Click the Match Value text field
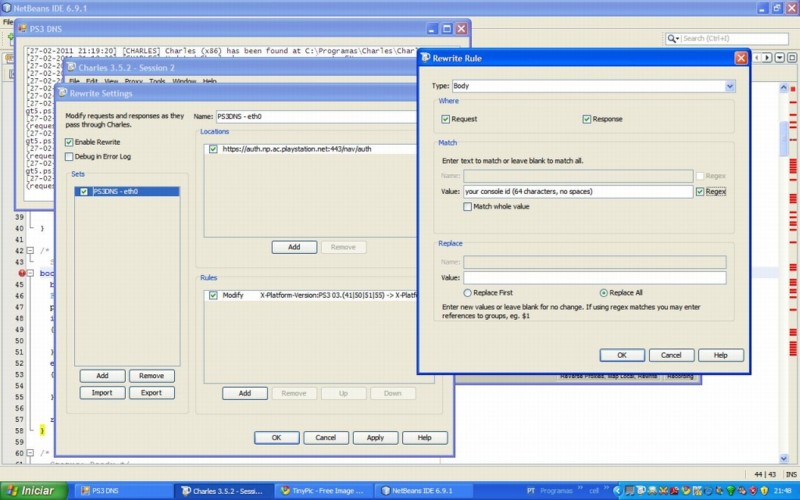The height and width of the screenshot is (500, 800). (577, 190)
